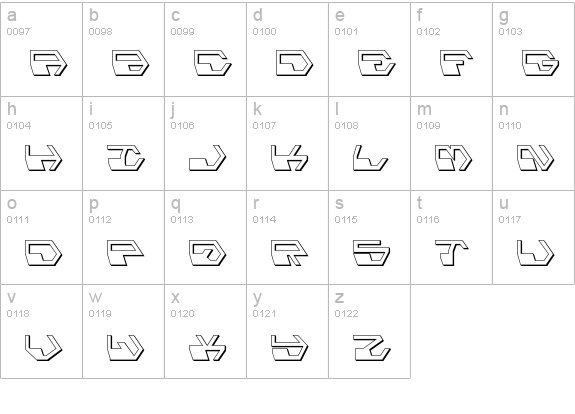Open the y glyph cell coded 0121
The height and width of the screenshot is (414, 575).
click(x=288, y=331)
